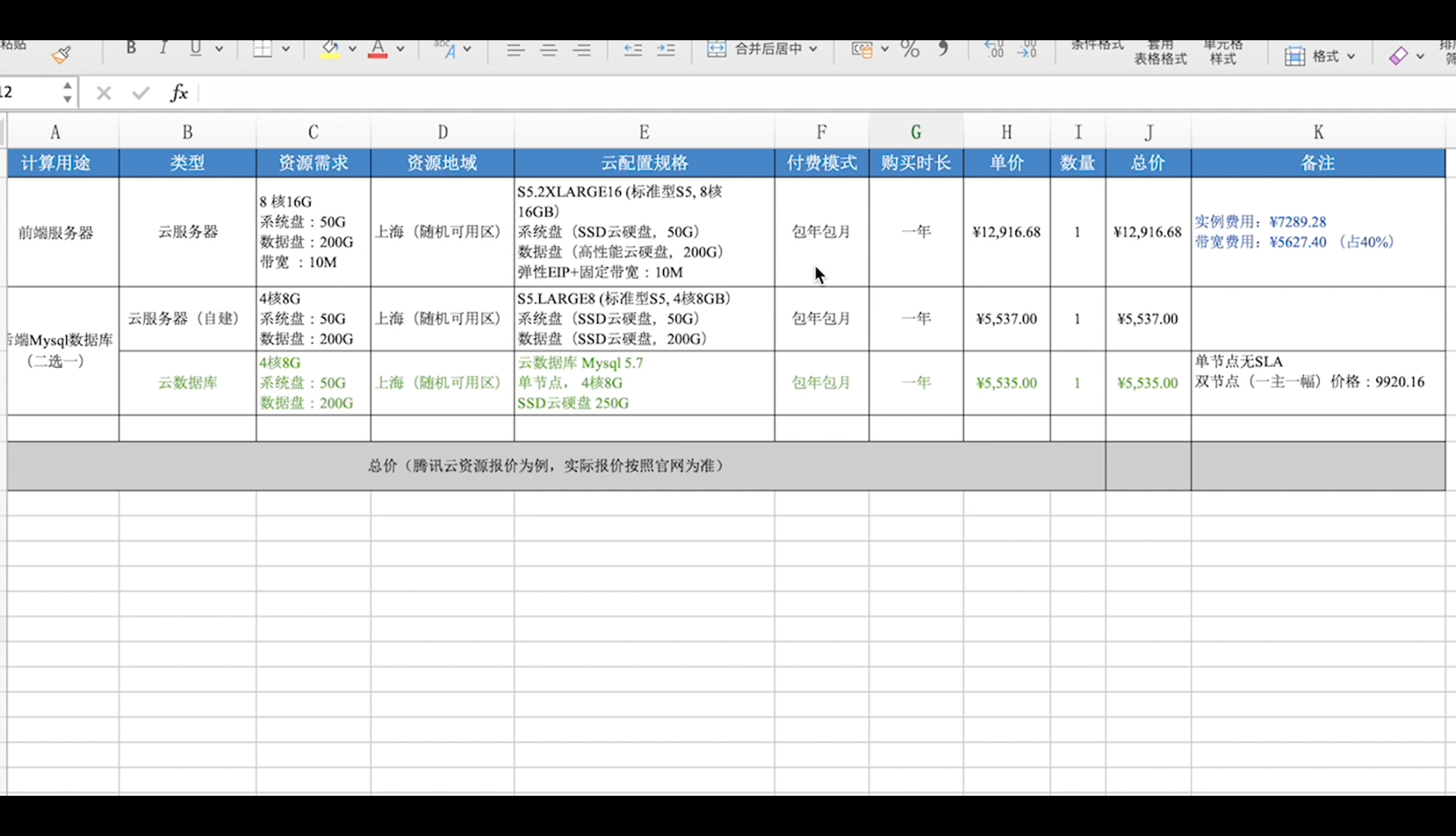Apply red font color
The width and height of the screenshot is (1456, 836).
[x=378, y=50]
